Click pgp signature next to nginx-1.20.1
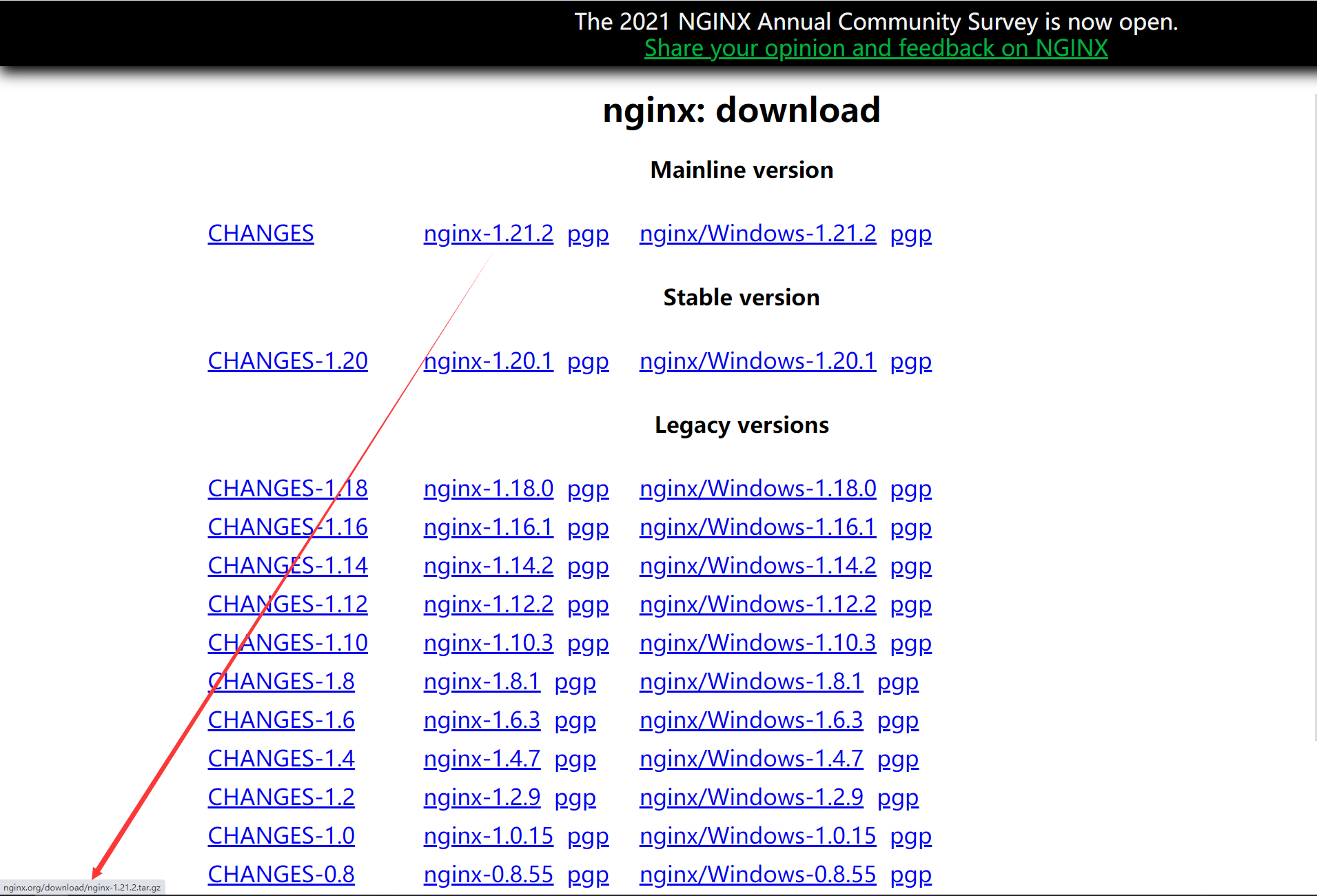Screen dimensions: 1317x896 click(x=588, y=361)
